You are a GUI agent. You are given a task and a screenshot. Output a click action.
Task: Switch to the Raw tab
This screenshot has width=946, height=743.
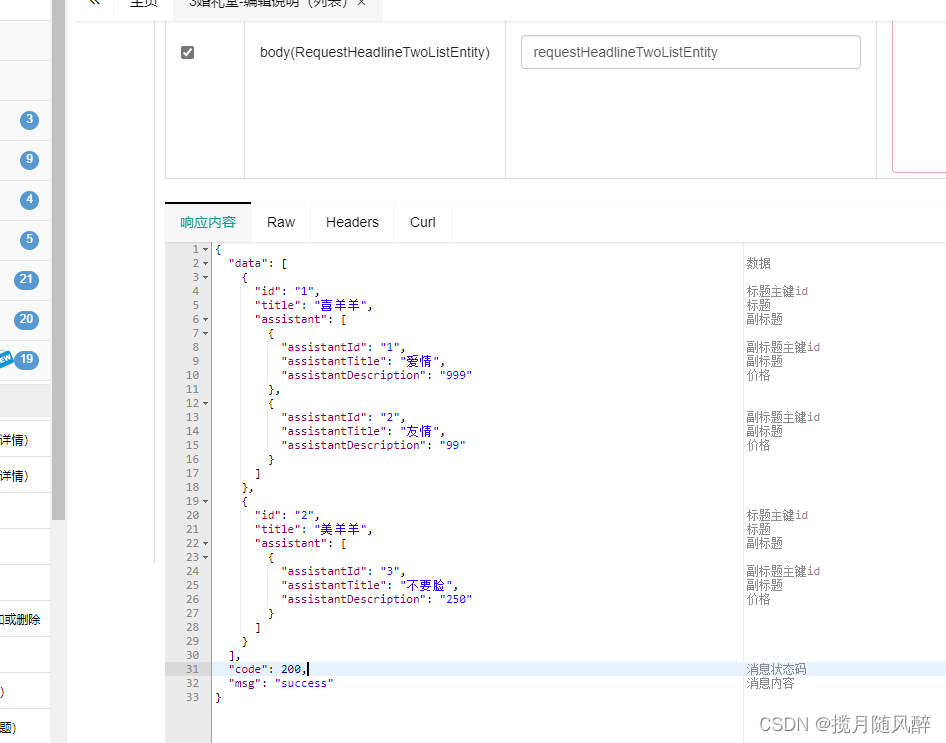[x=281, y=223]
